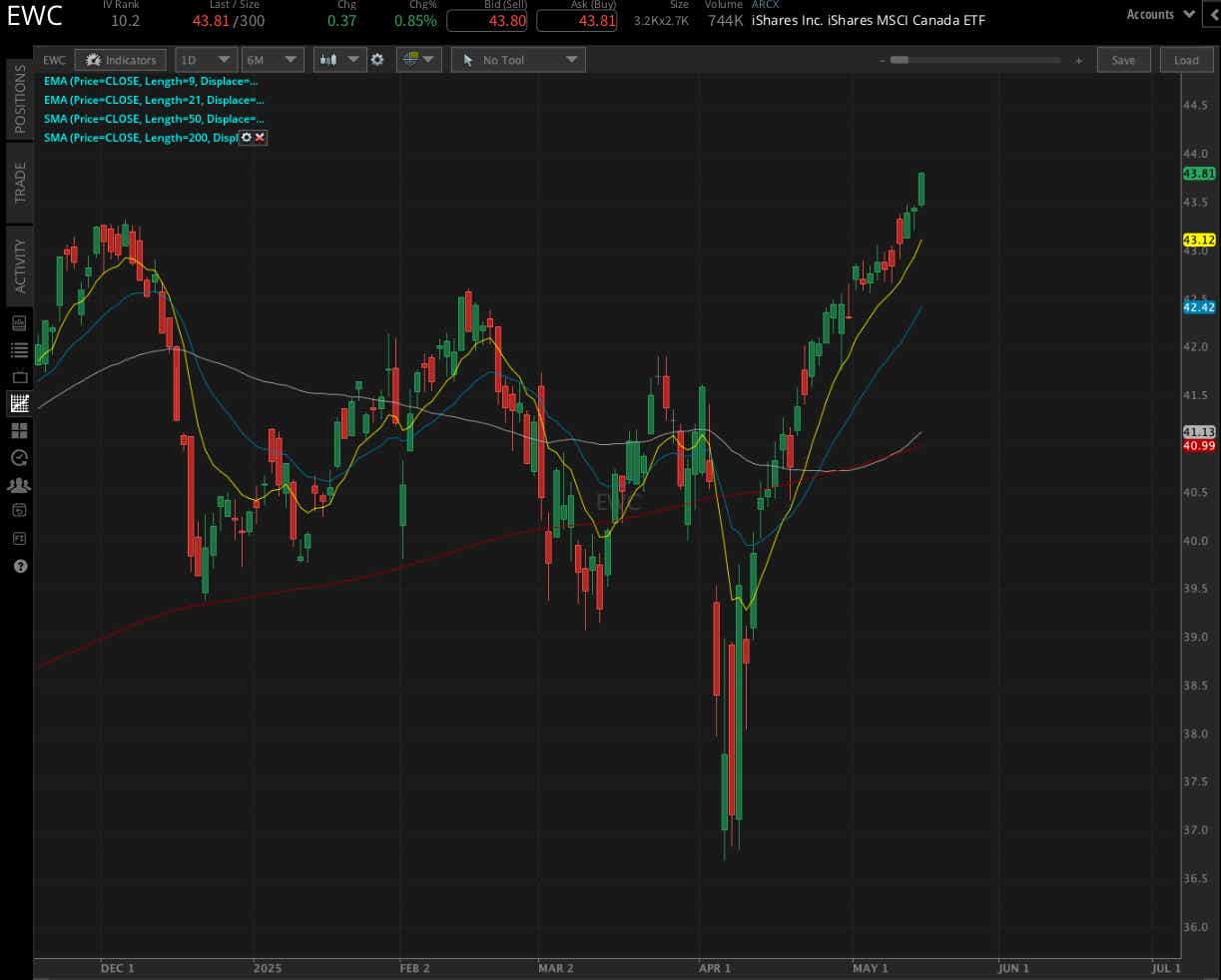
Task: Expand the 6M range dropdown
Action: [x=272, y=59]
